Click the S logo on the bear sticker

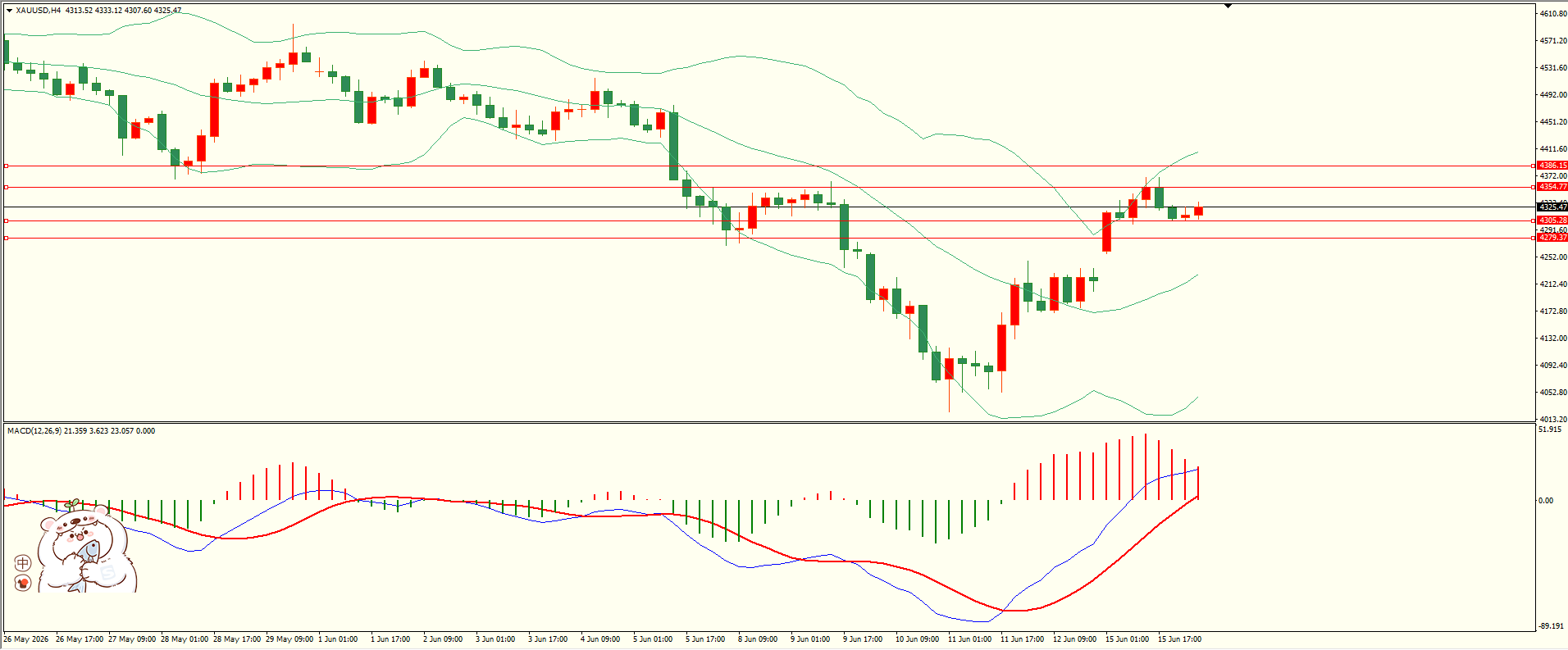tap(107, 571)
